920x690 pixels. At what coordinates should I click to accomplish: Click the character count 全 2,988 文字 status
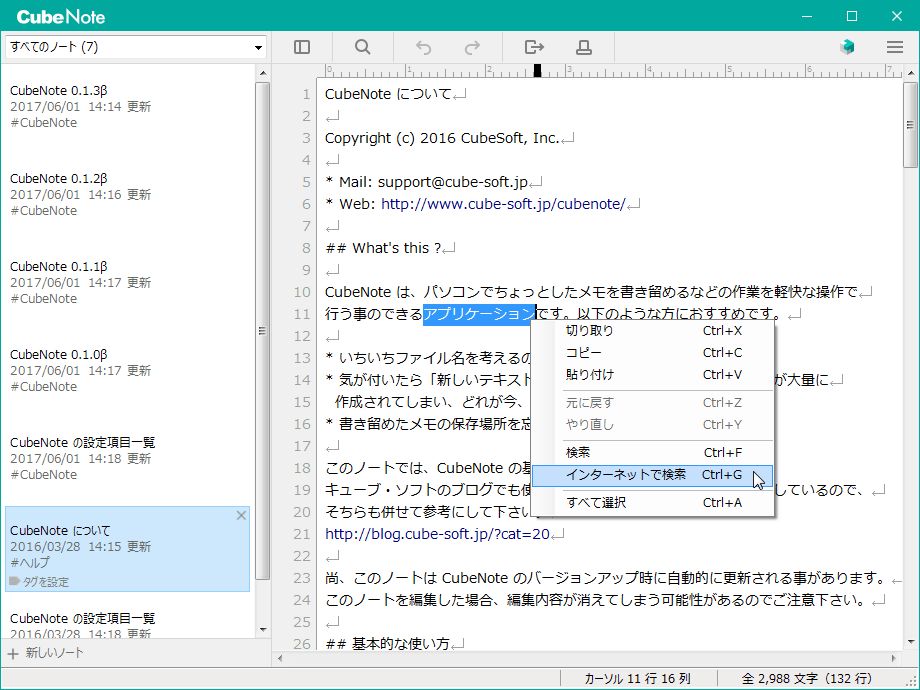click(807, 679)
